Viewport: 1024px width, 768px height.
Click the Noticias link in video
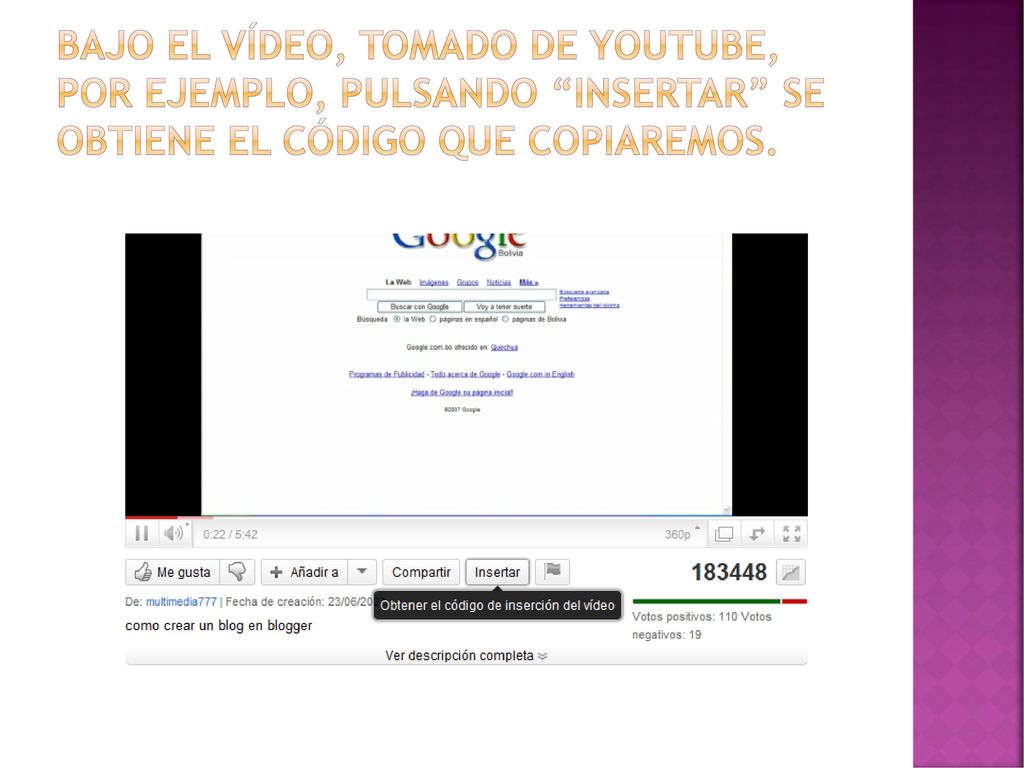coord(499,282)
